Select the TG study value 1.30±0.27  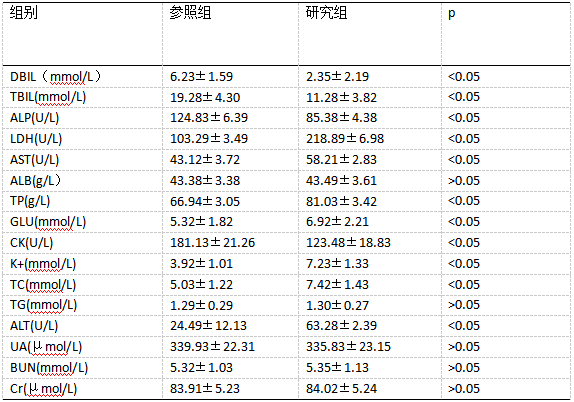tap(338, 305)
